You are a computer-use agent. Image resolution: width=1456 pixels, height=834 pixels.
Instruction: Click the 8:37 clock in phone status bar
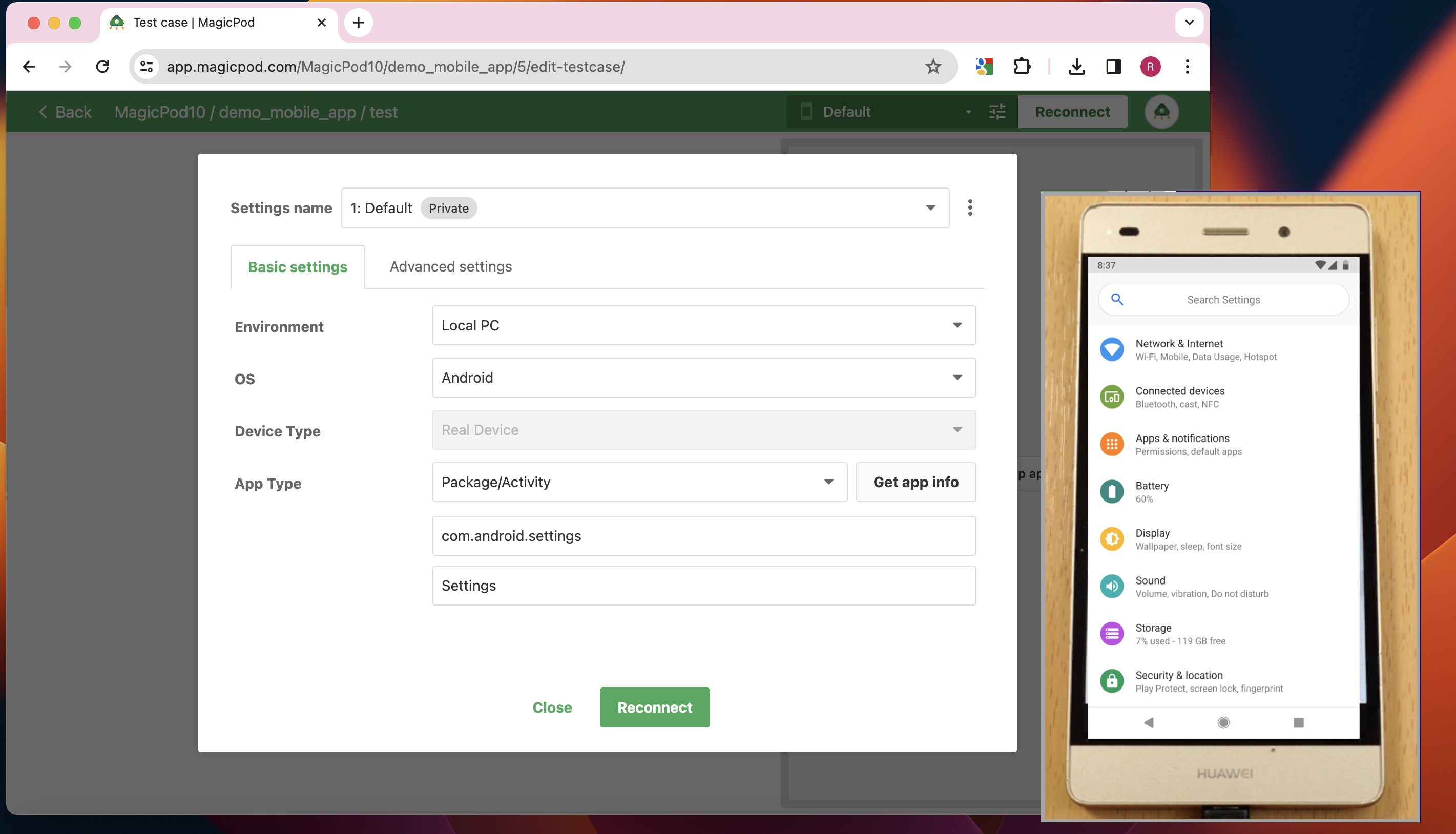coord(1106,265)
